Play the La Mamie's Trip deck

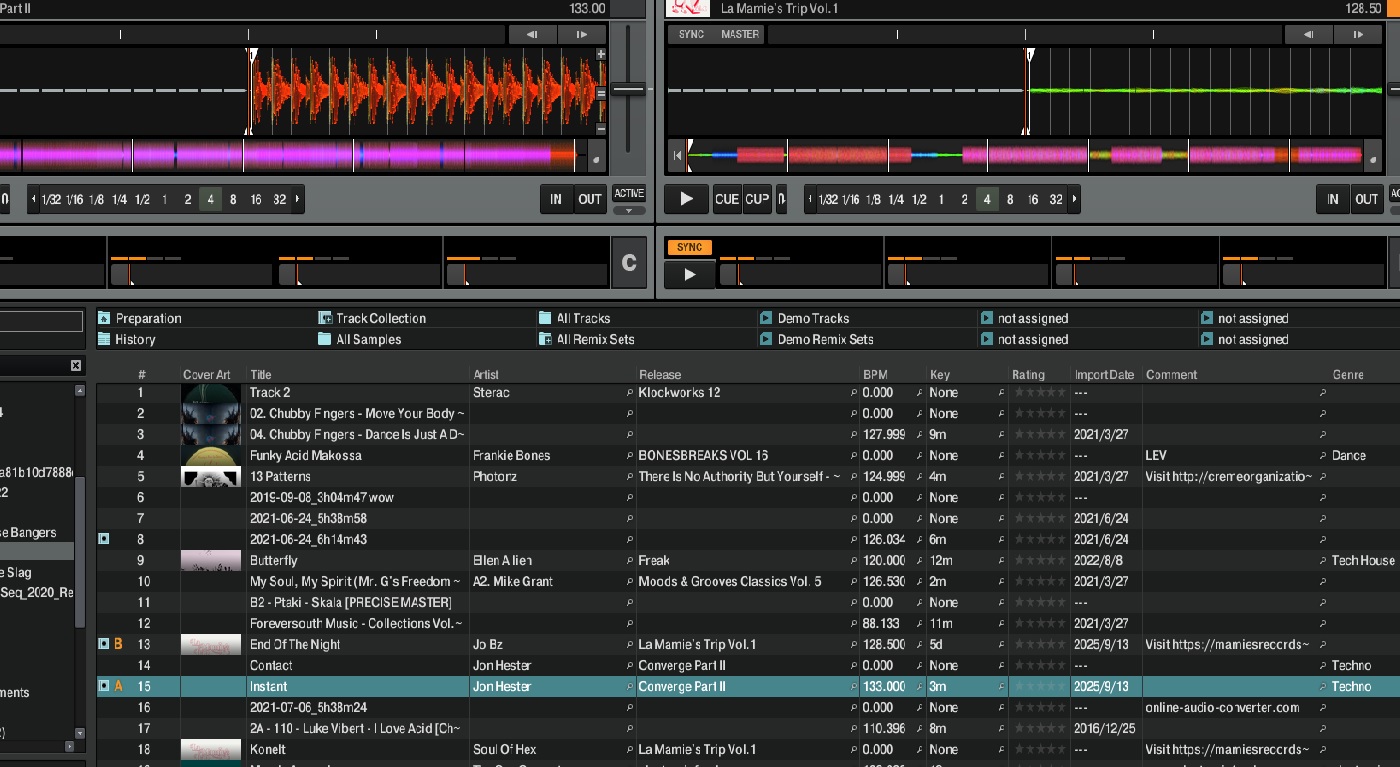pyautogui.click(x=686, y=199)
